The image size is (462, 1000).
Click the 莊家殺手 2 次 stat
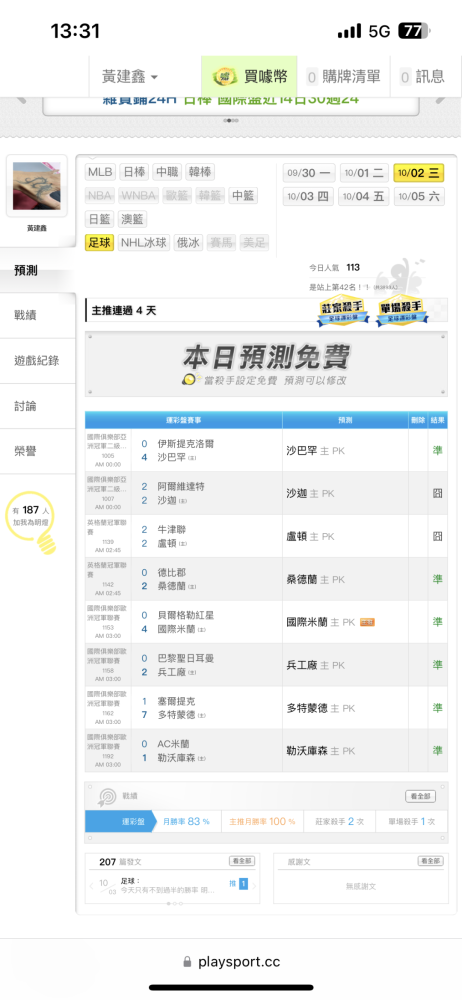pos(340,821)
